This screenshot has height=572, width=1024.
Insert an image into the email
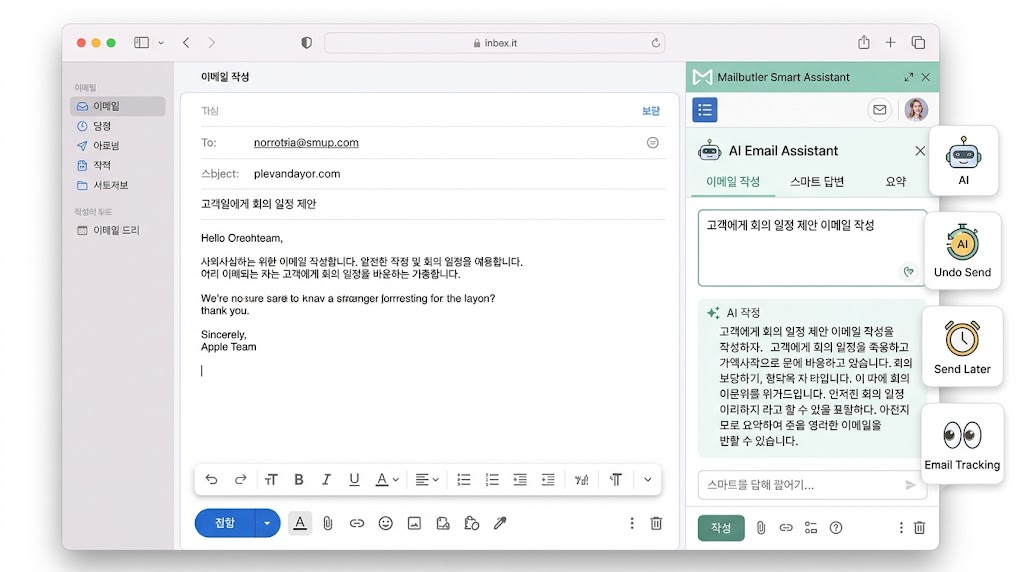414,523
